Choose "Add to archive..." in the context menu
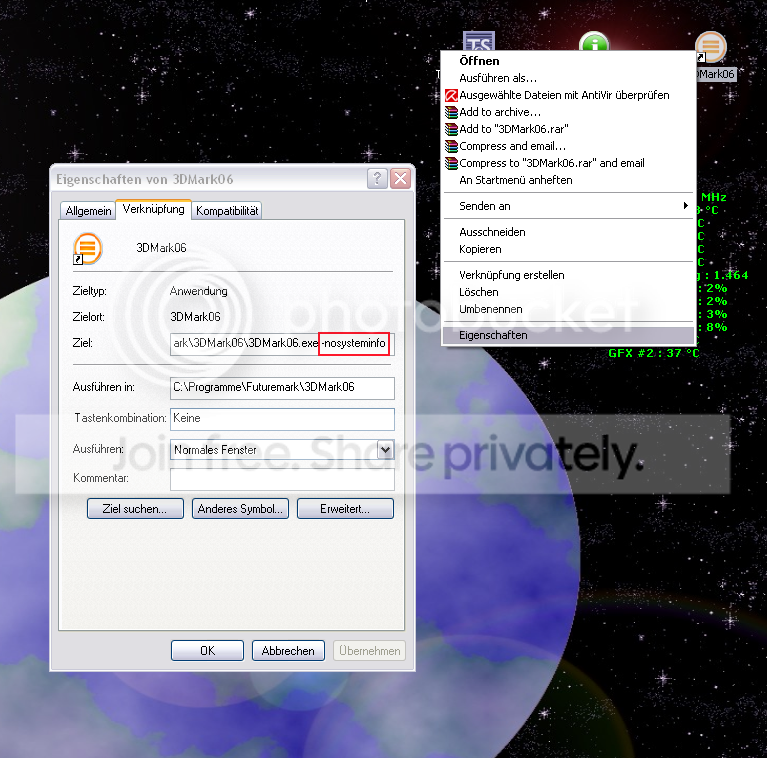The height and width of the screenshot is (758, 767). pos(500,112)
